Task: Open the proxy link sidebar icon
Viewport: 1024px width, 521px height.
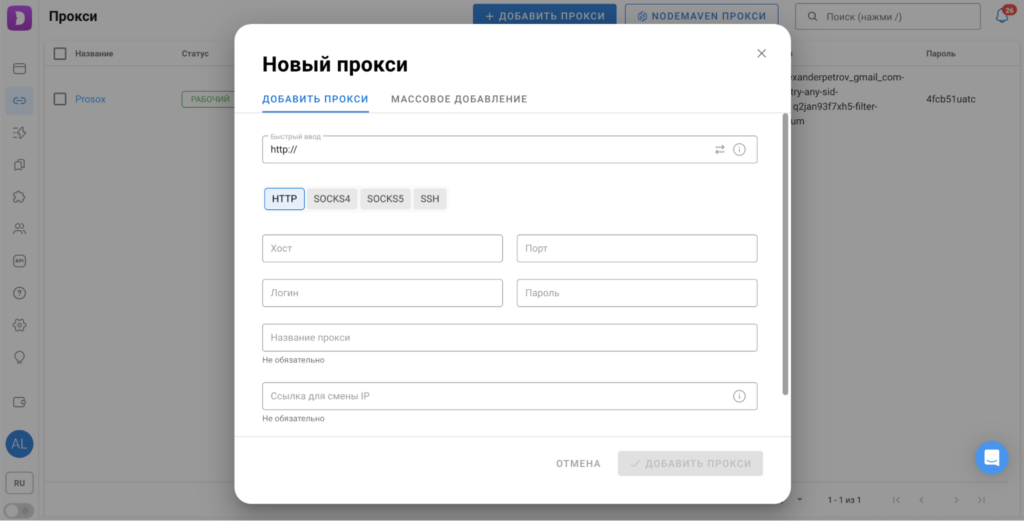Action: tap(20, 101)
